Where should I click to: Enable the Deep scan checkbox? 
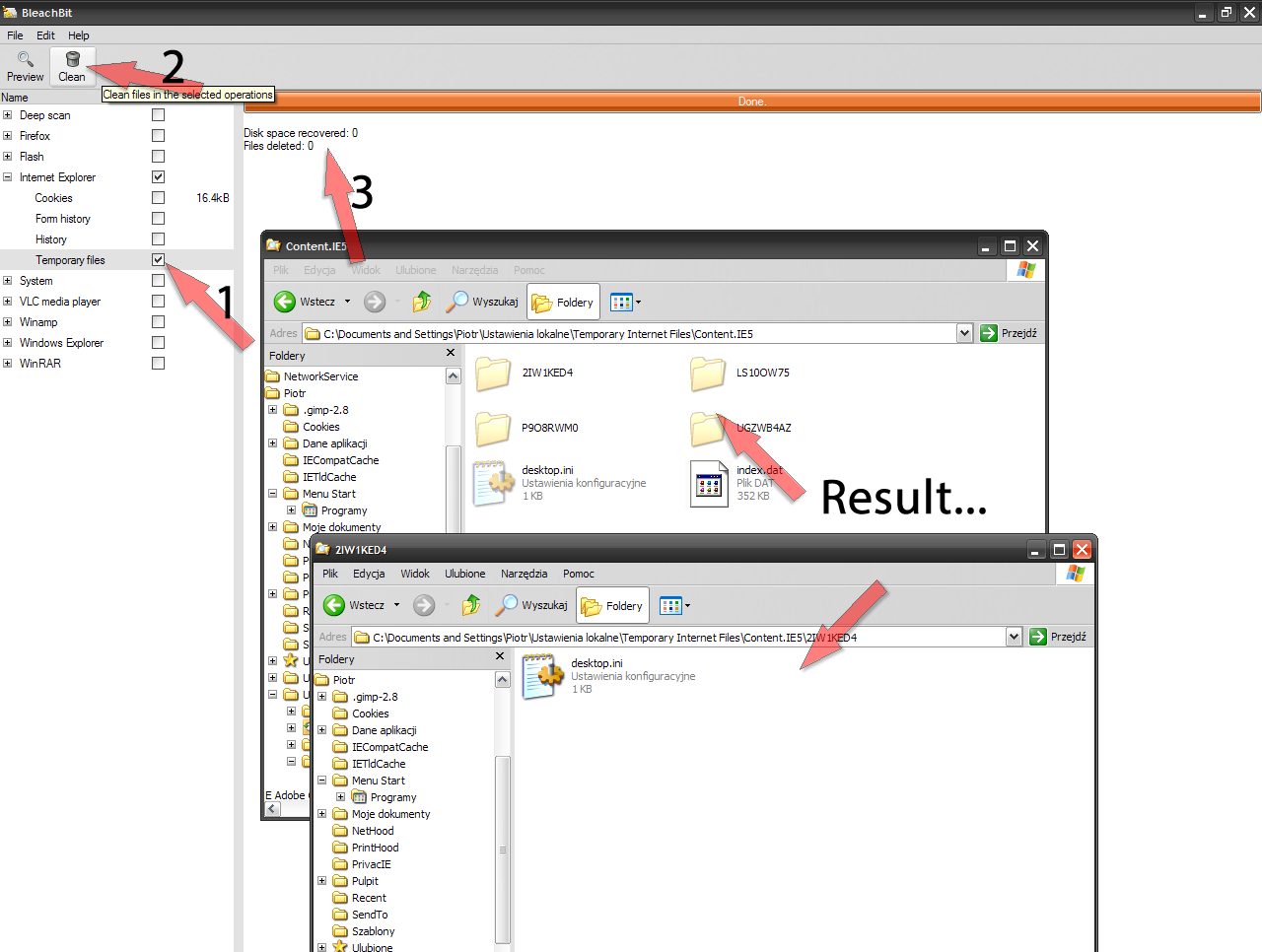pyautogui.click(x=158, y=115)
